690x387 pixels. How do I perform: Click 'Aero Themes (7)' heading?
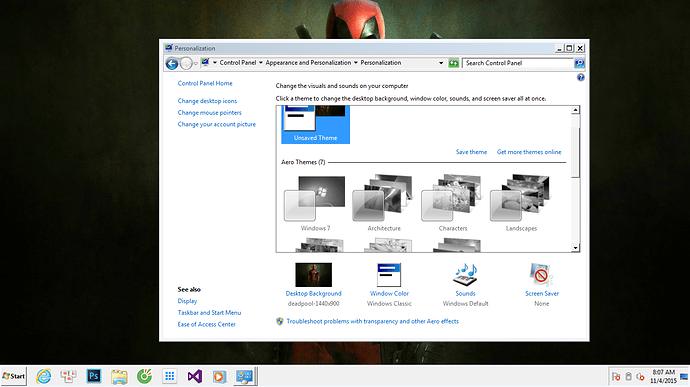303,162
